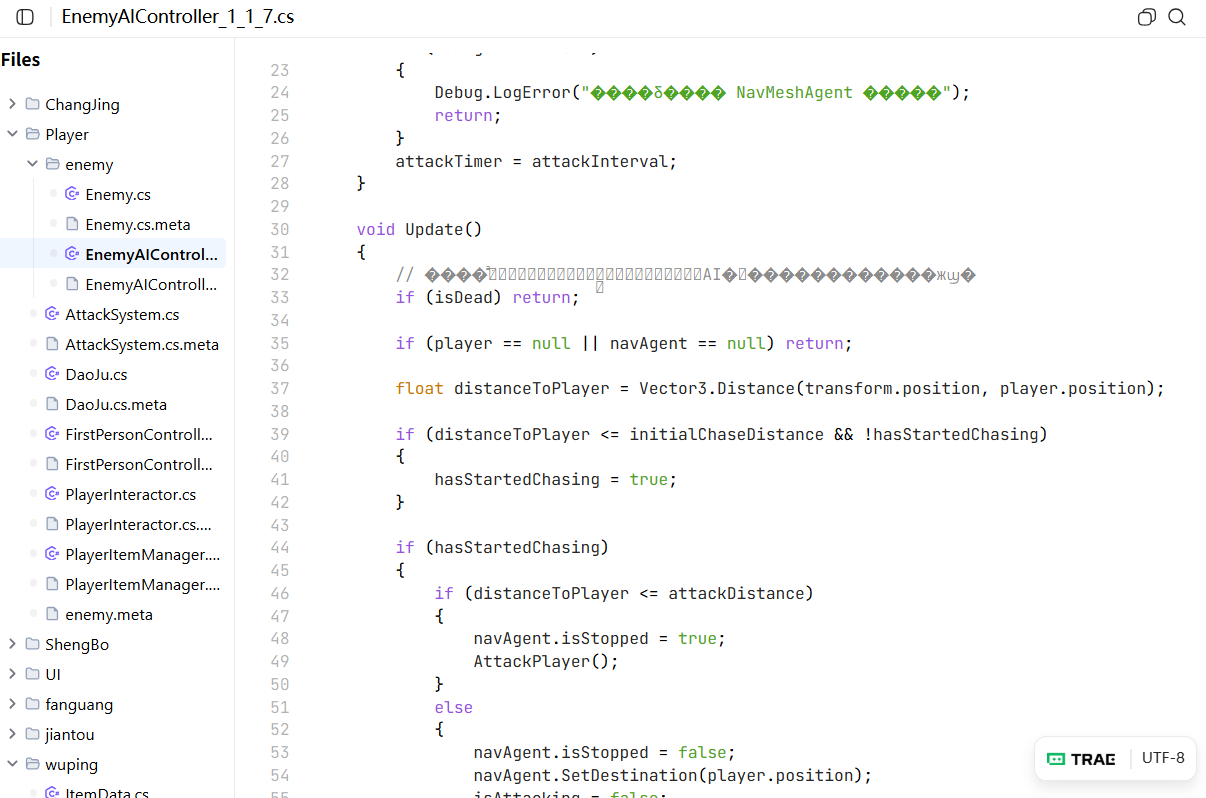Click the document icon beside Enemy.cs.meta
This screenshot has width=1206, height=798.
(72, 224)
